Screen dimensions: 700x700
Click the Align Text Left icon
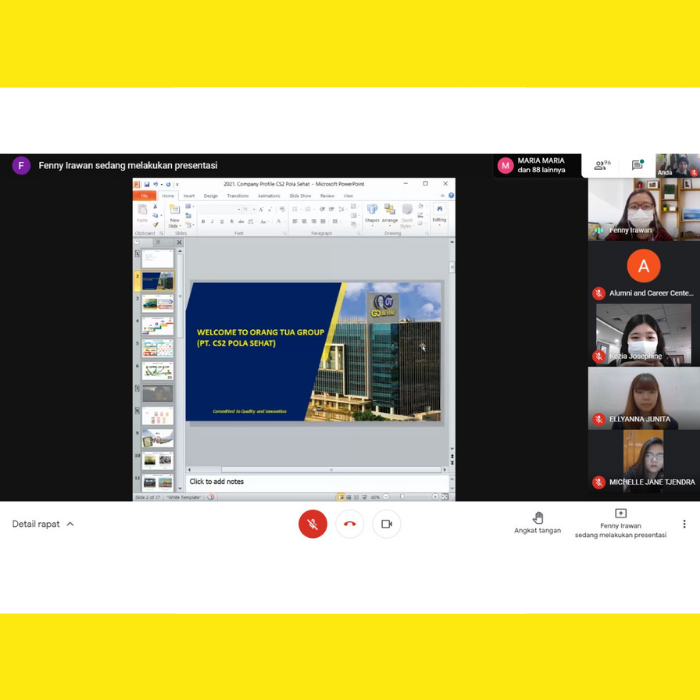pos(295,221)
